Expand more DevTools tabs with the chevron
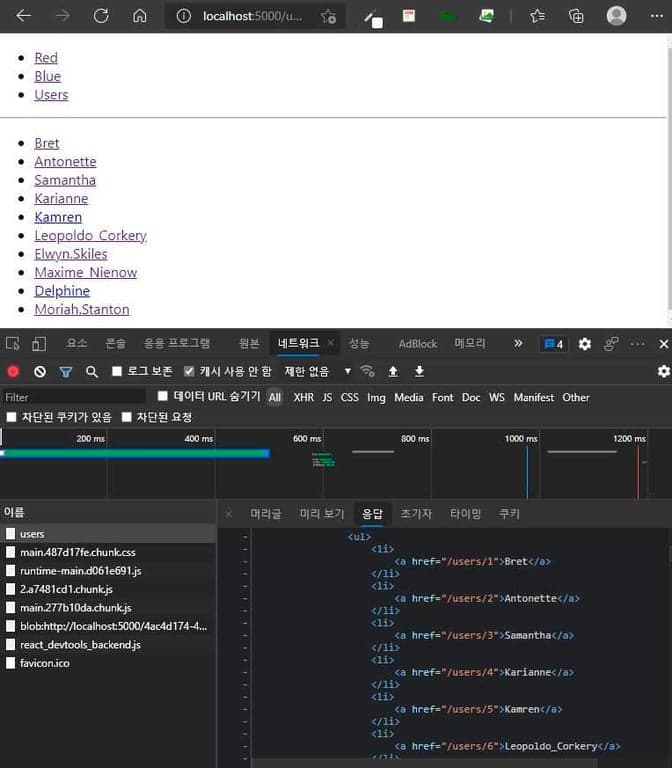Screen dimensions: 672x768 pos(518,343)
